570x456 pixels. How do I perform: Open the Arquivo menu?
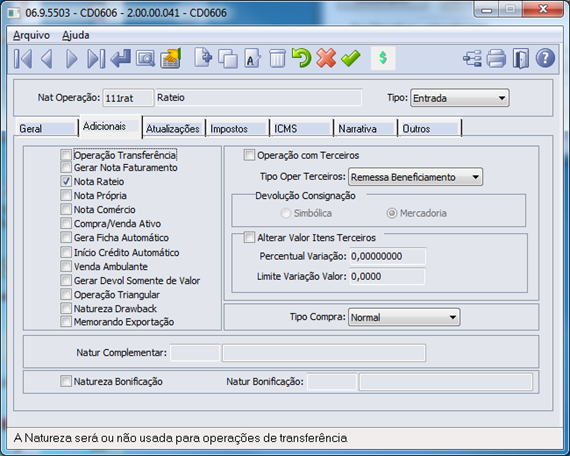pos(31,35)
